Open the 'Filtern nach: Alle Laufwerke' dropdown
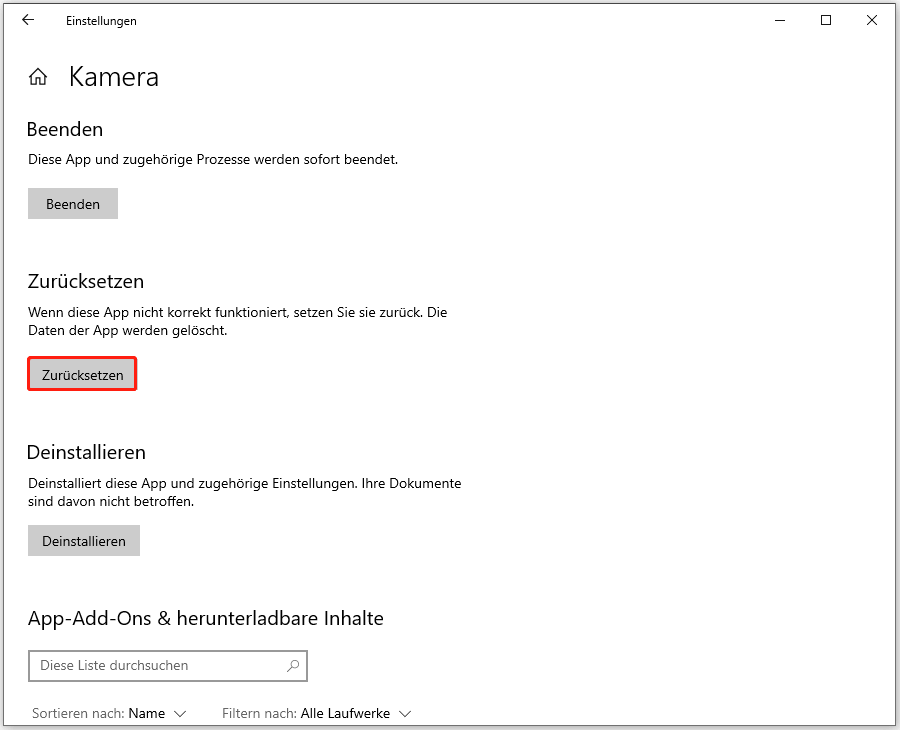 [x=317, y=713]
